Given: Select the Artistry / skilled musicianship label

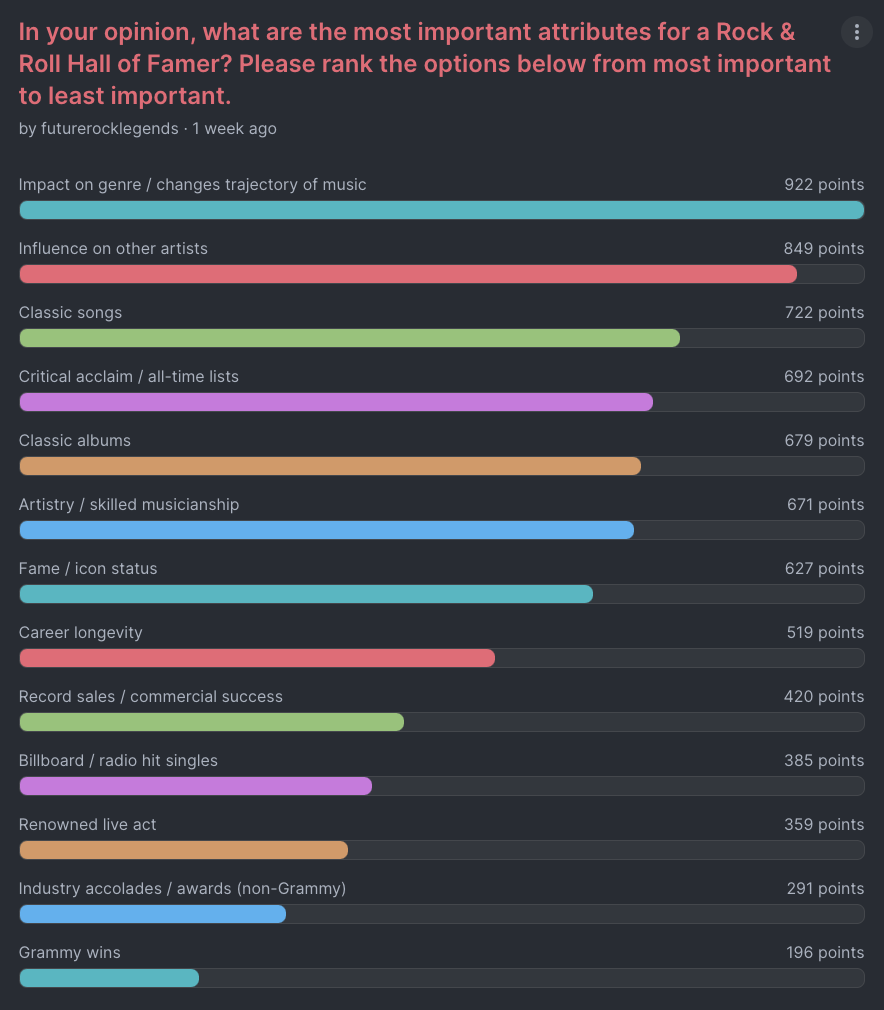Looking at the screenshot, I should [x=129, y=505].
